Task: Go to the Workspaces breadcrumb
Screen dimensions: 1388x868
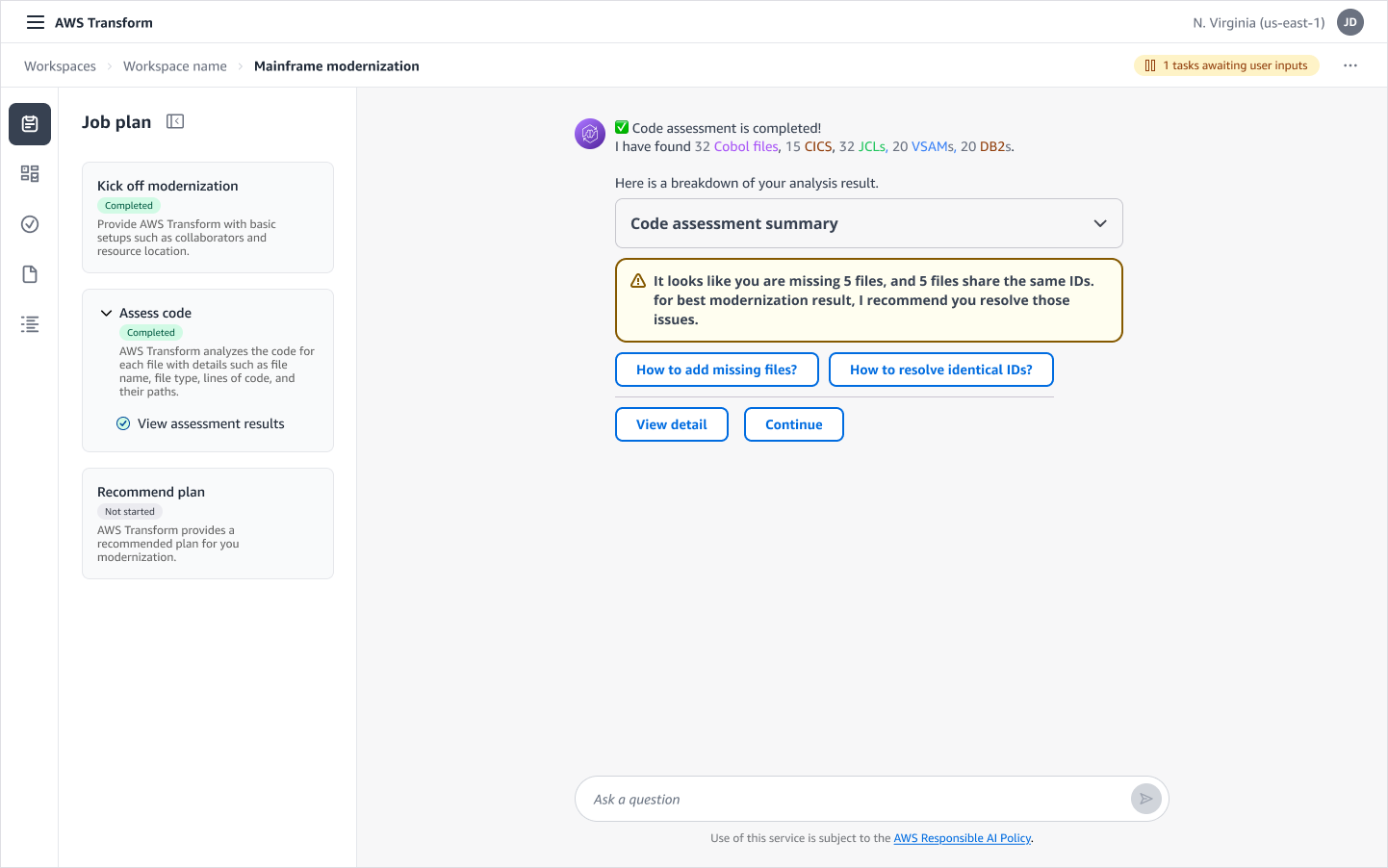Action: point(60,66)
